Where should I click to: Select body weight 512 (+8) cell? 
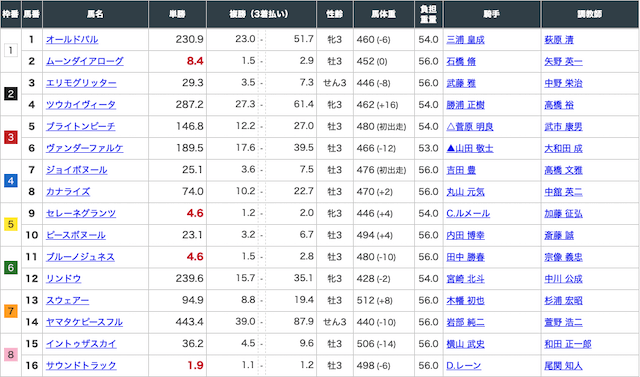[384, 300]
